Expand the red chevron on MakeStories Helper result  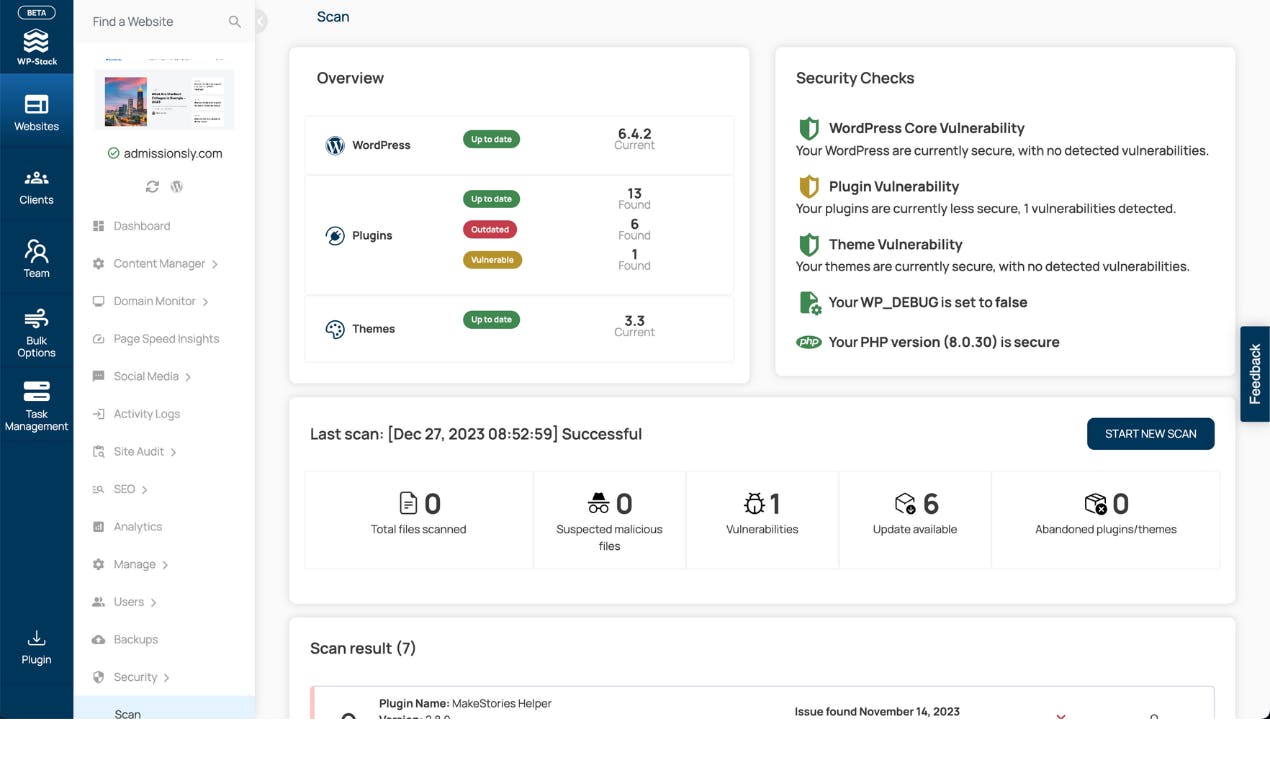tap(1061, 716)
